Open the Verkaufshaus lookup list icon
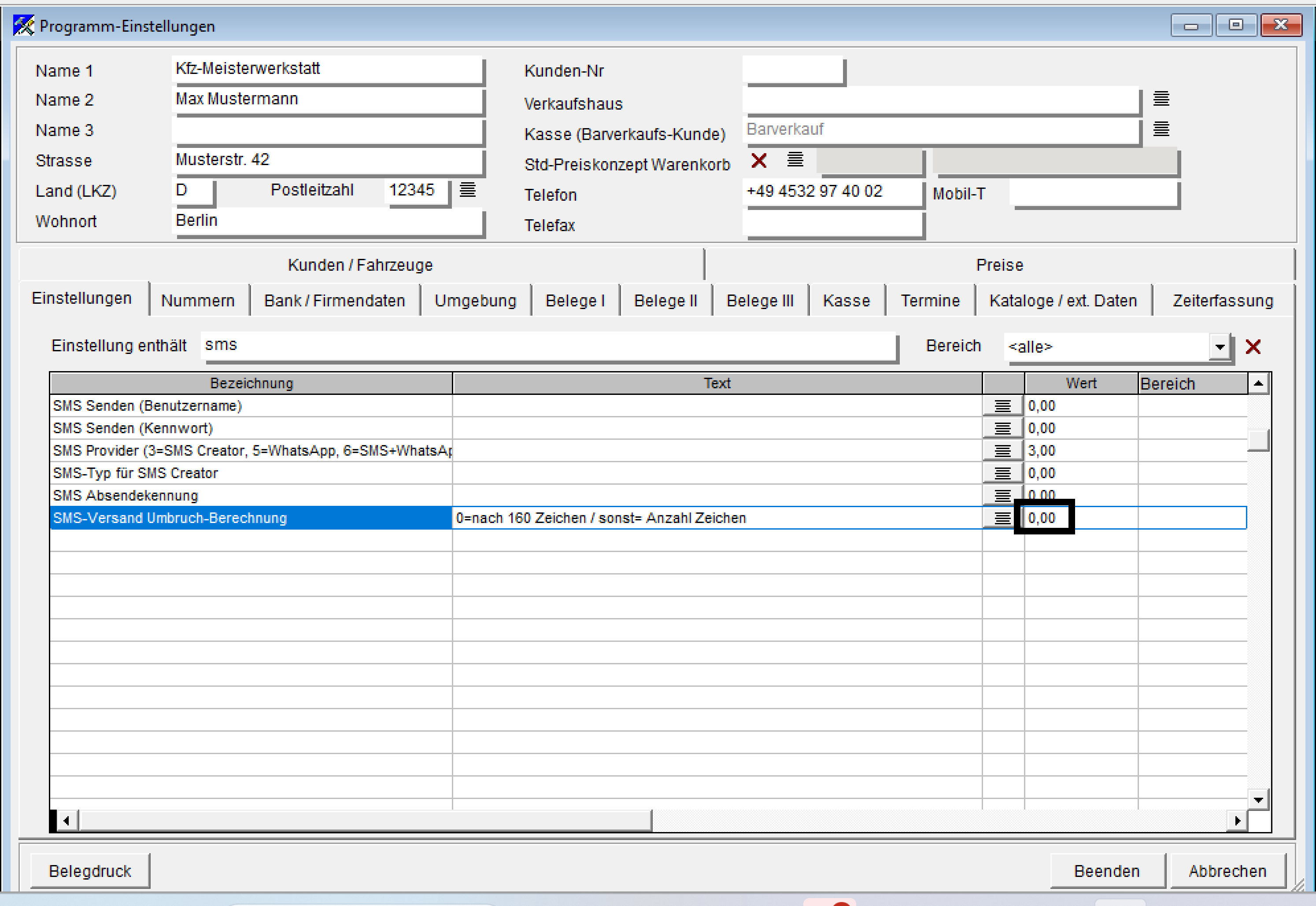Viewport: 1316px width, 906px height. tap(1161, 99)
